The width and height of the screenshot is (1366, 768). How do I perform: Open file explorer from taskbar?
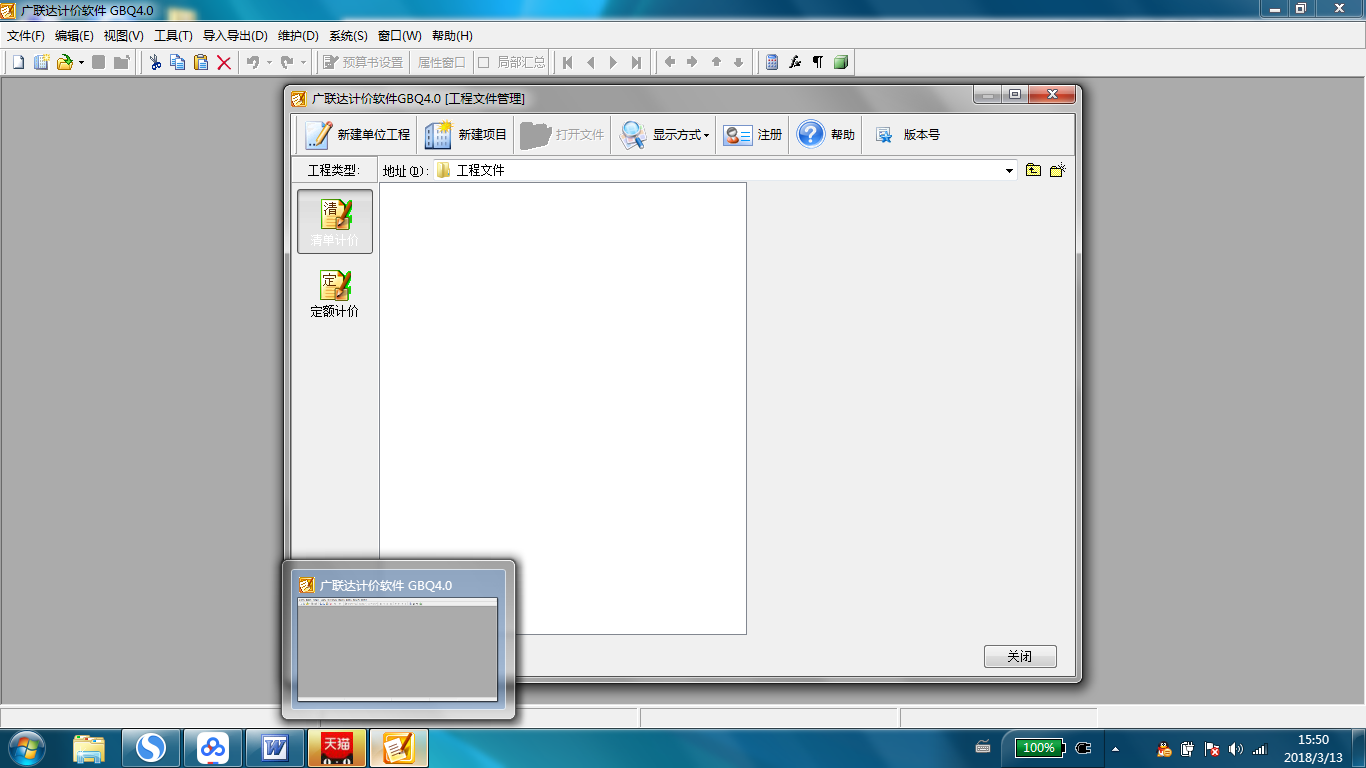click(89, 748)
